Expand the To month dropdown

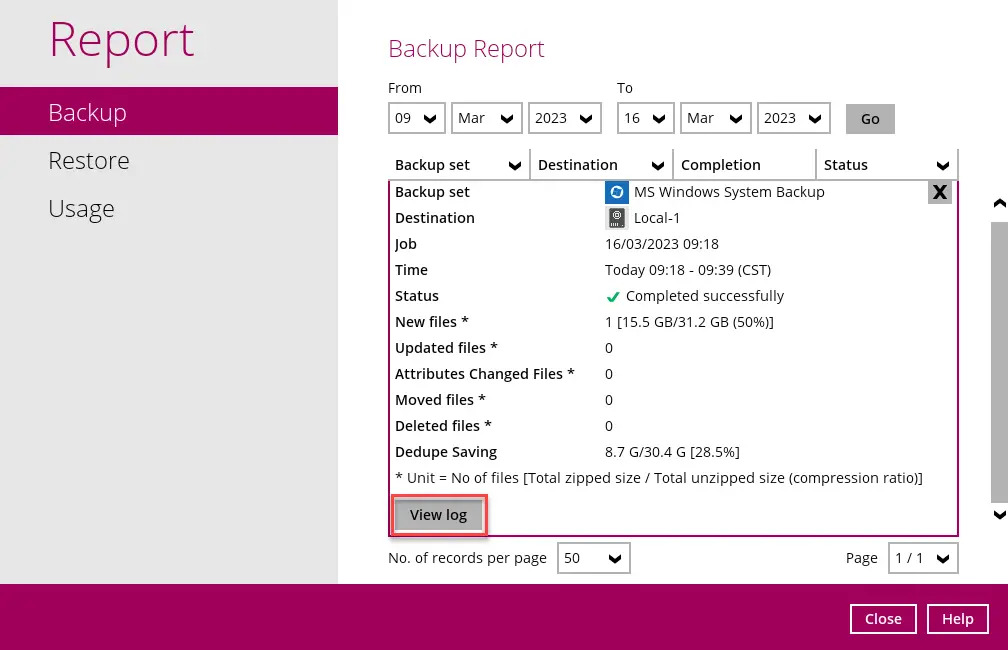tap(715, 118)
